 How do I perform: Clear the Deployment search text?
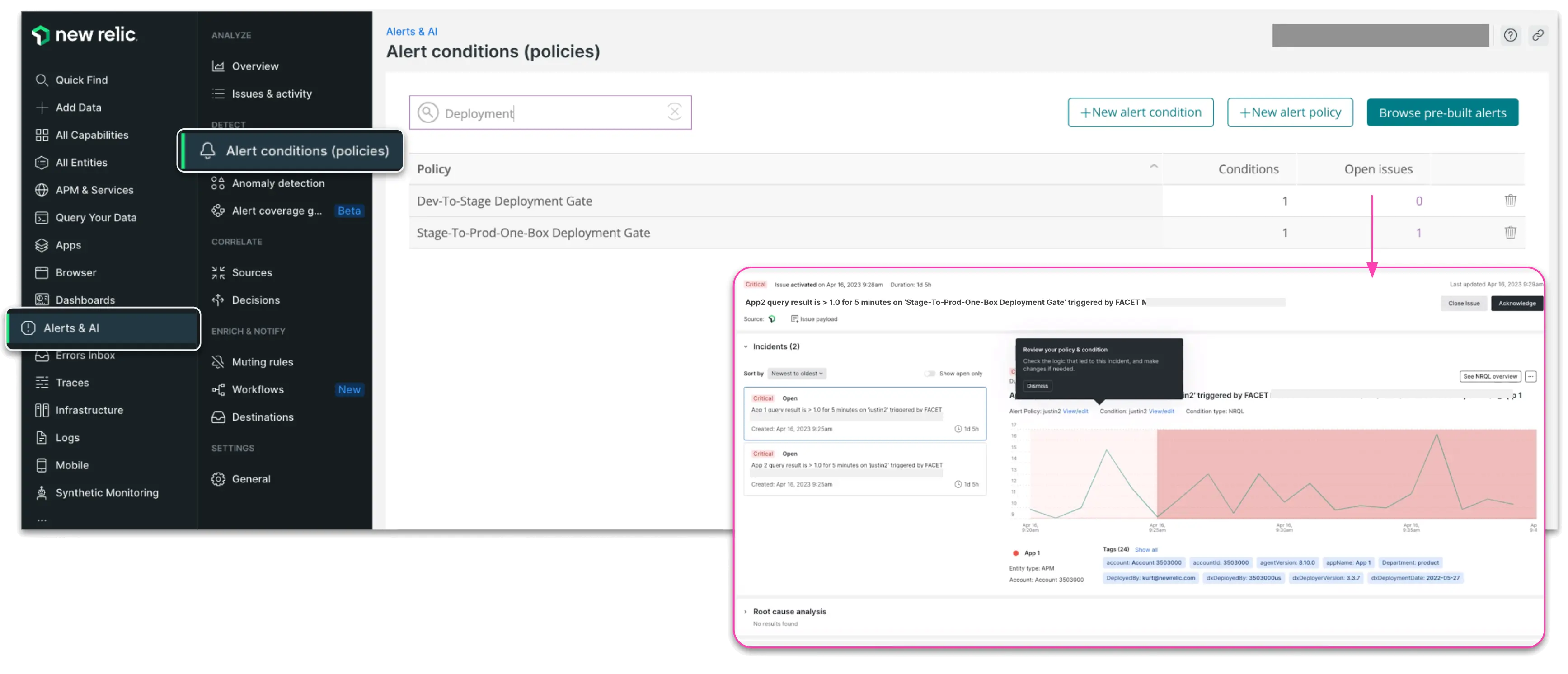click(675, 112)
